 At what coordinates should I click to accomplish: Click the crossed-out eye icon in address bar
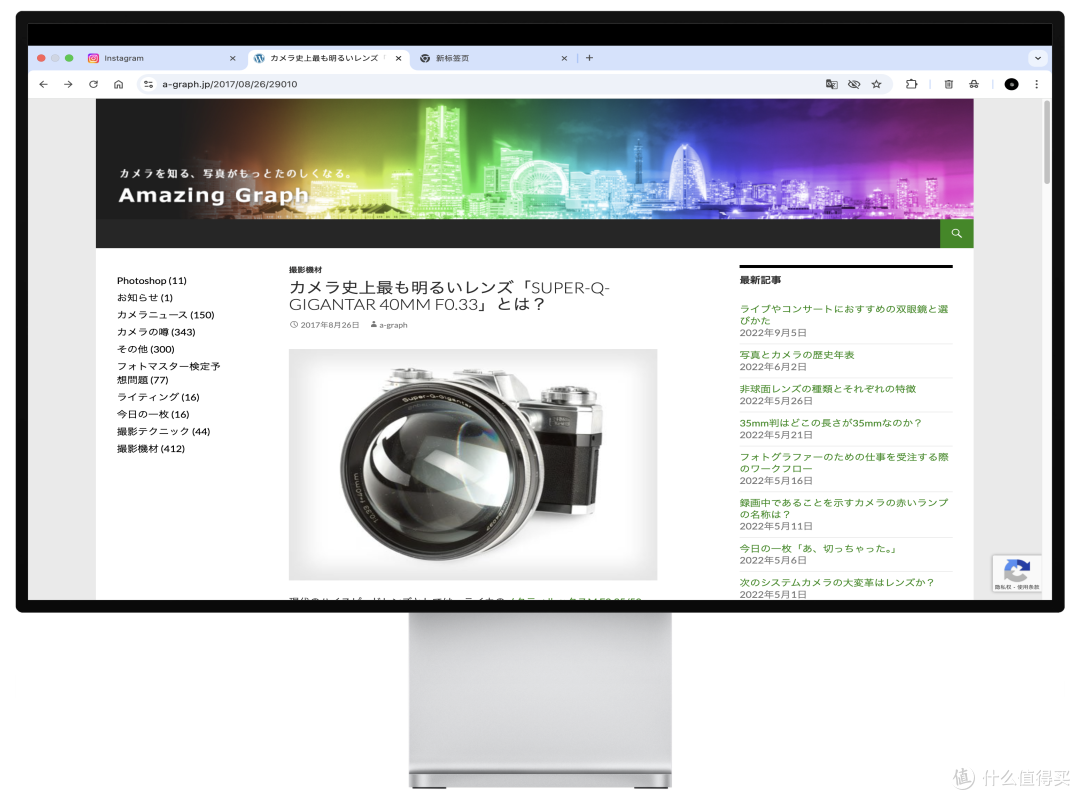pos(854,84)
